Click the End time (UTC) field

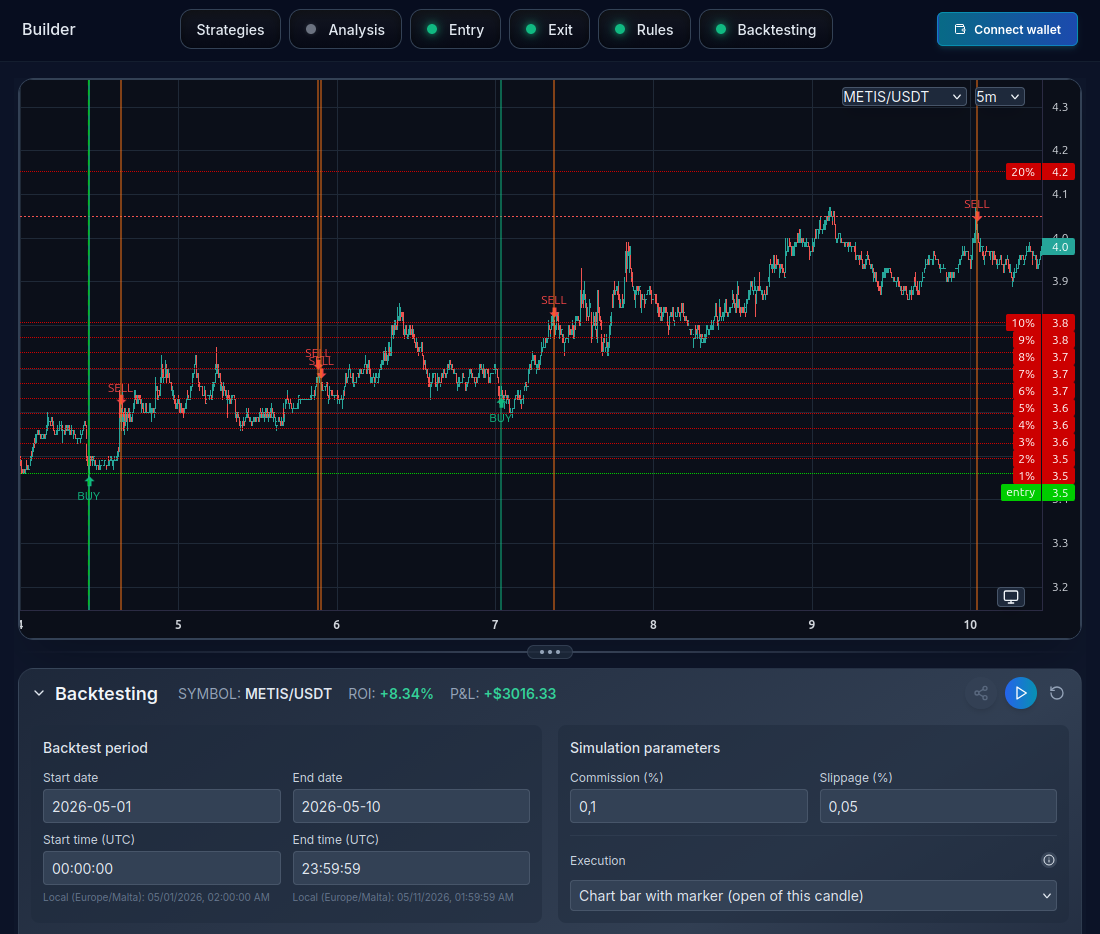coord(411,868)
